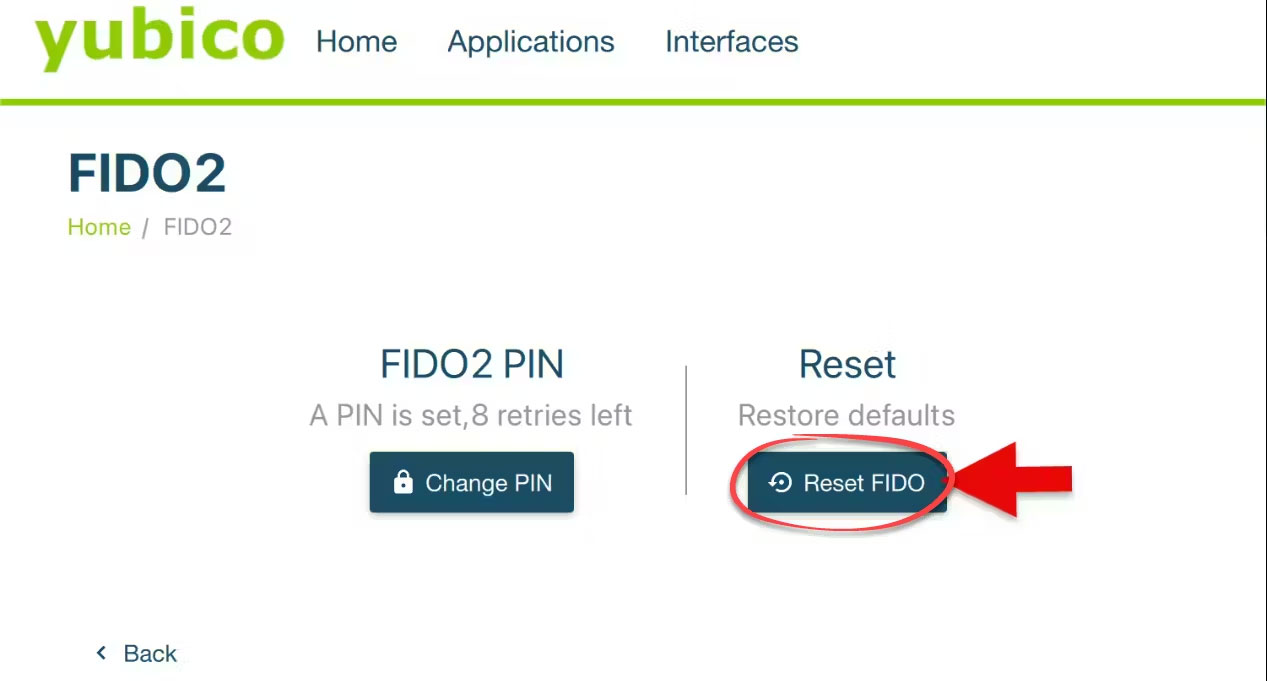Screen dimensions: 1267x681
Task: Click the back chevron arrow icon
Action: click(x=101, y=653)
